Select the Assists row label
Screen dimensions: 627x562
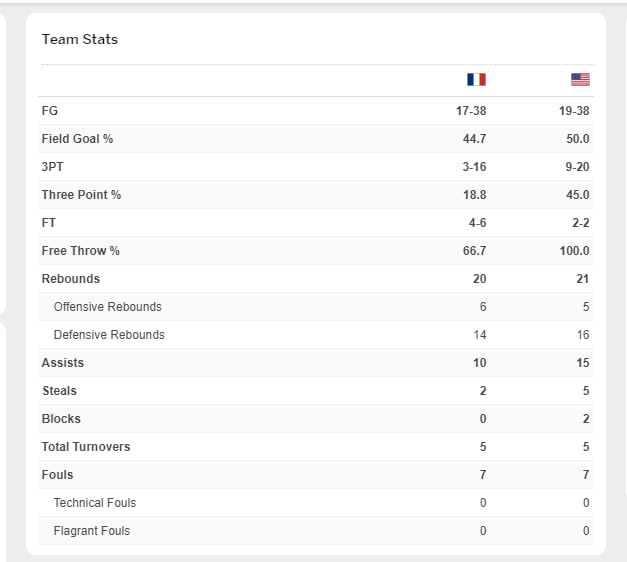[63, 363]
